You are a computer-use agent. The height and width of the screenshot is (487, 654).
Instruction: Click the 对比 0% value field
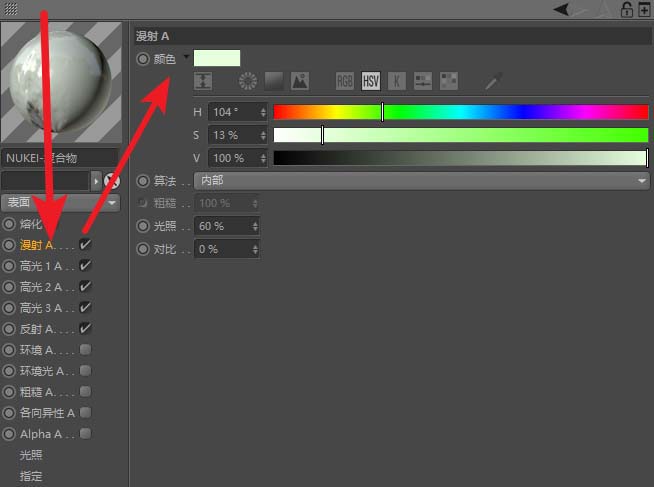click(x=226, y=249)
